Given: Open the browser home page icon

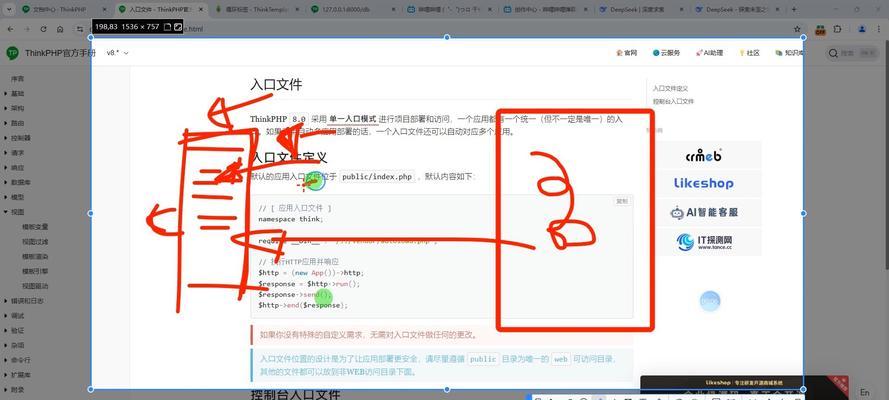Looking at the screenshot, I should tap(59, 29).
